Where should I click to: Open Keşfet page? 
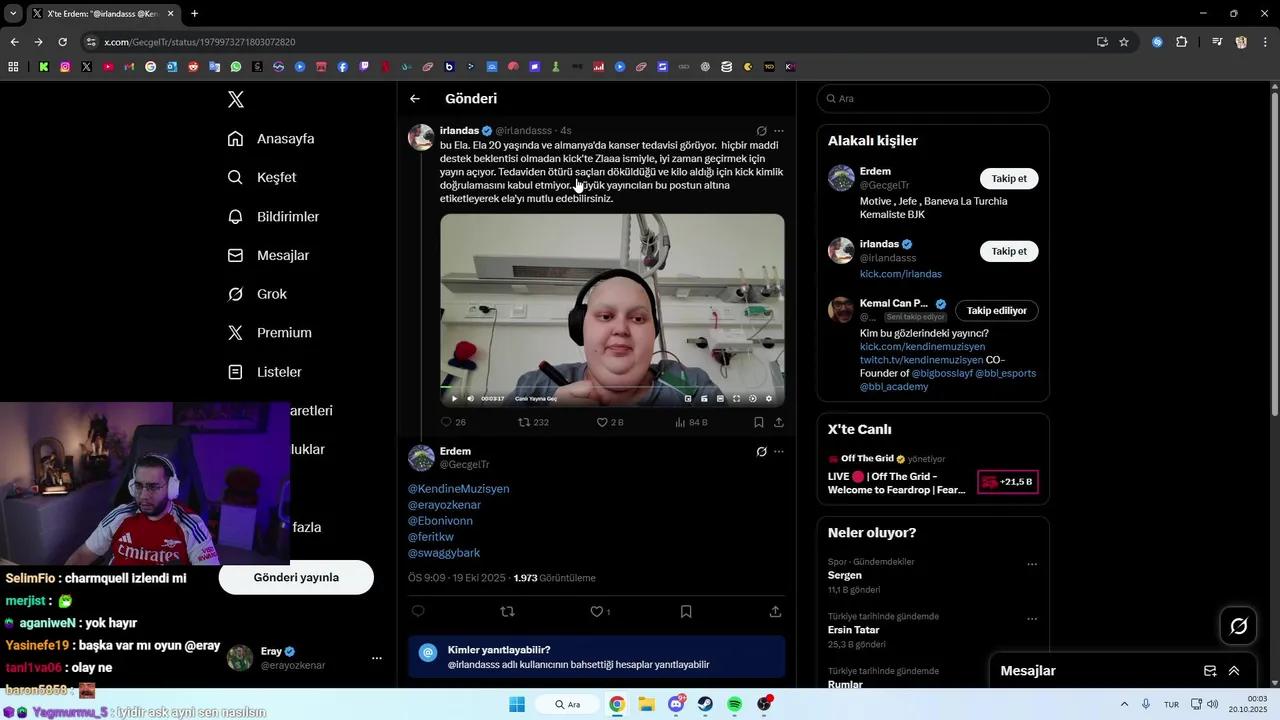pos(262,177)
